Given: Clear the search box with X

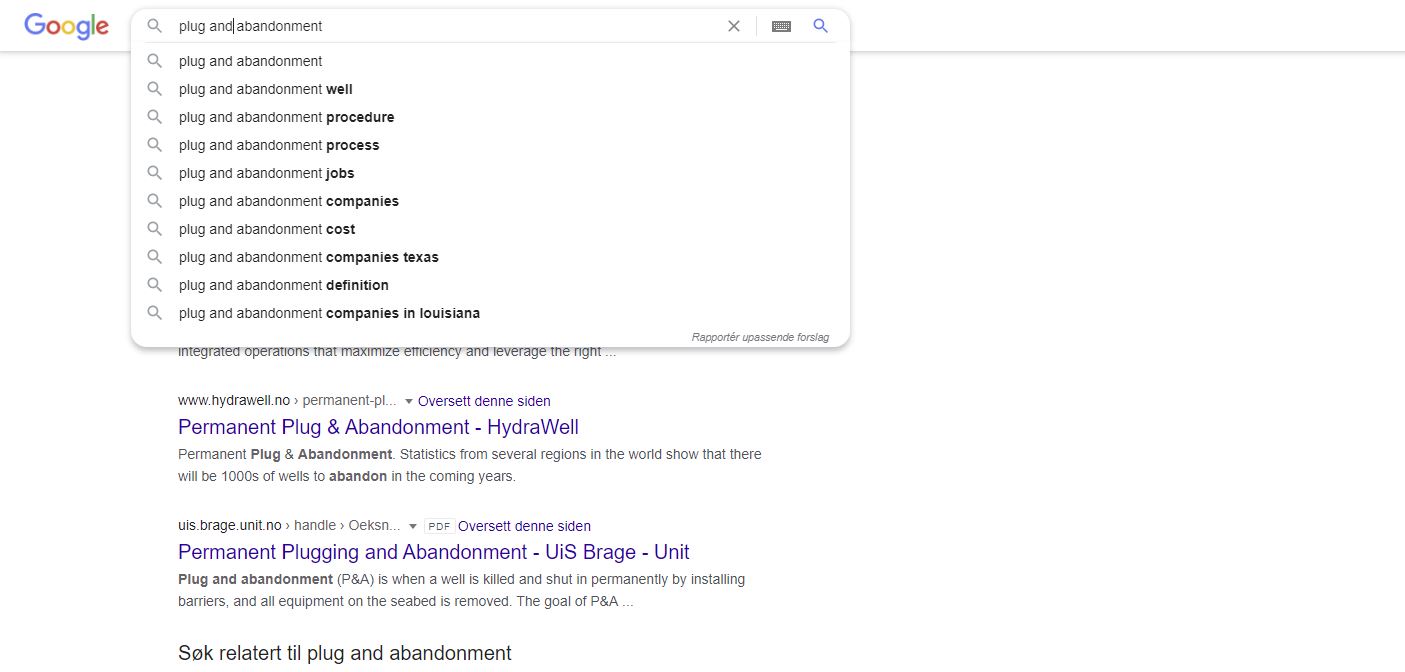Looking at the screenshot, I should (x=733, y=26).
